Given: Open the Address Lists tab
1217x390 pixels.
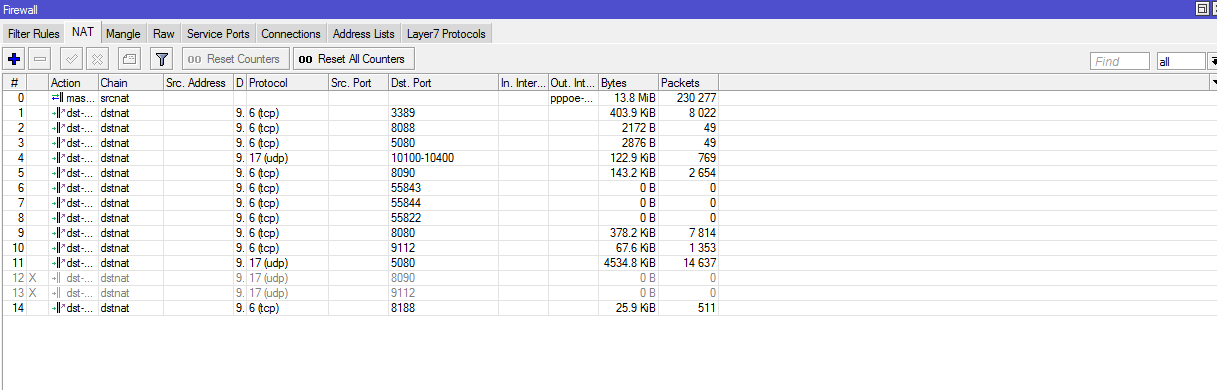Looking at the screenshot, I should 363,34.
